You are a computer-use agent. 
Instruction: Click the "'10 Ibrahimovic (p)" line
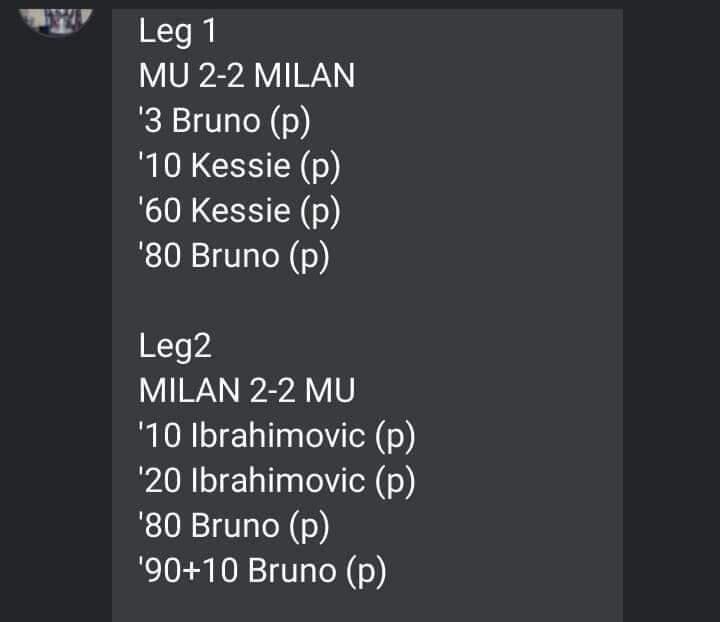pyautogui.click(x=277, y=436)
